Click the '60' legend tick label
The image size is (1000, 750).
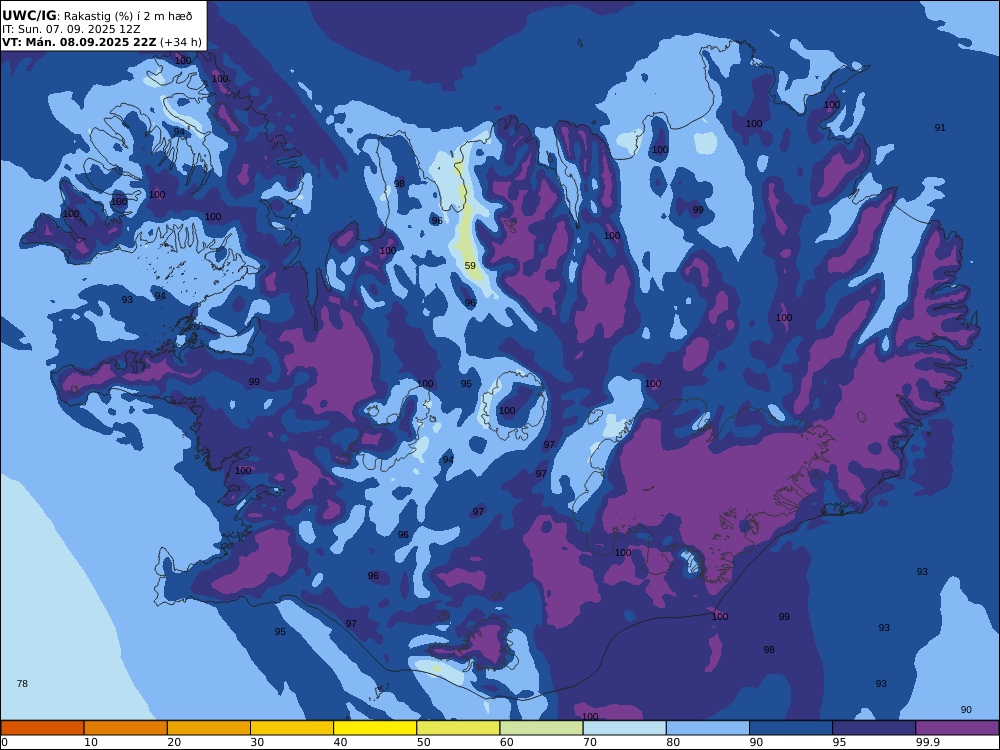(507, 742)
